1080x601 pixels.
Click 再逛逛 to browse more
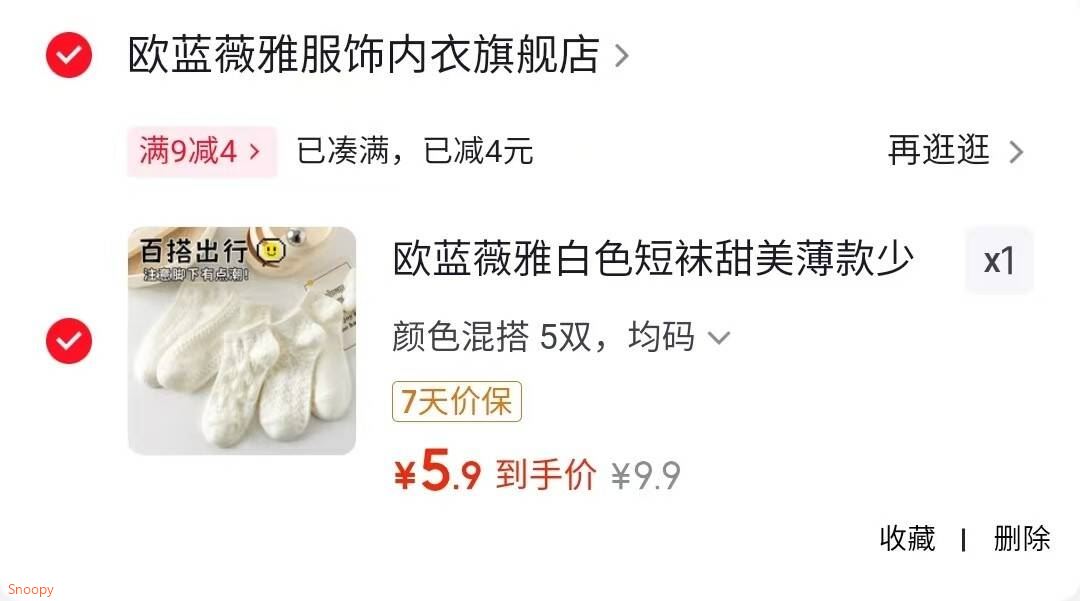coord(938,151)
